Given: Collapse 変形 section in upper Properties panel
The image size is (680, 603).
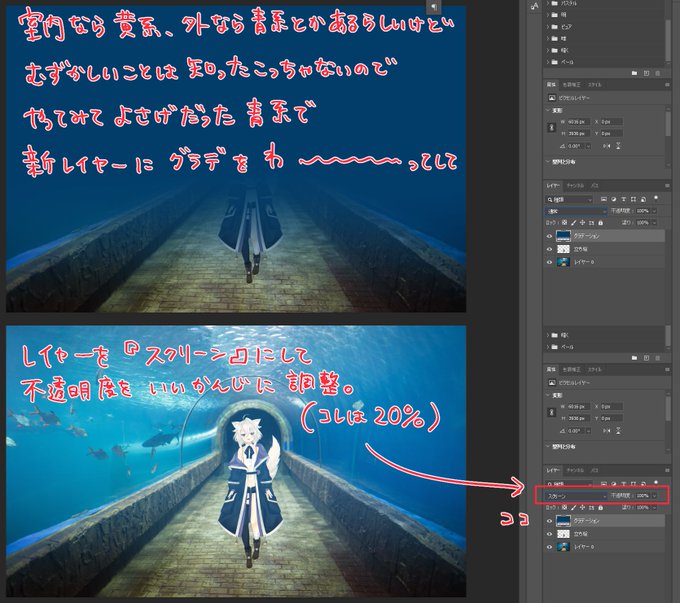Looking at the screenshot, I should point(548,111).
